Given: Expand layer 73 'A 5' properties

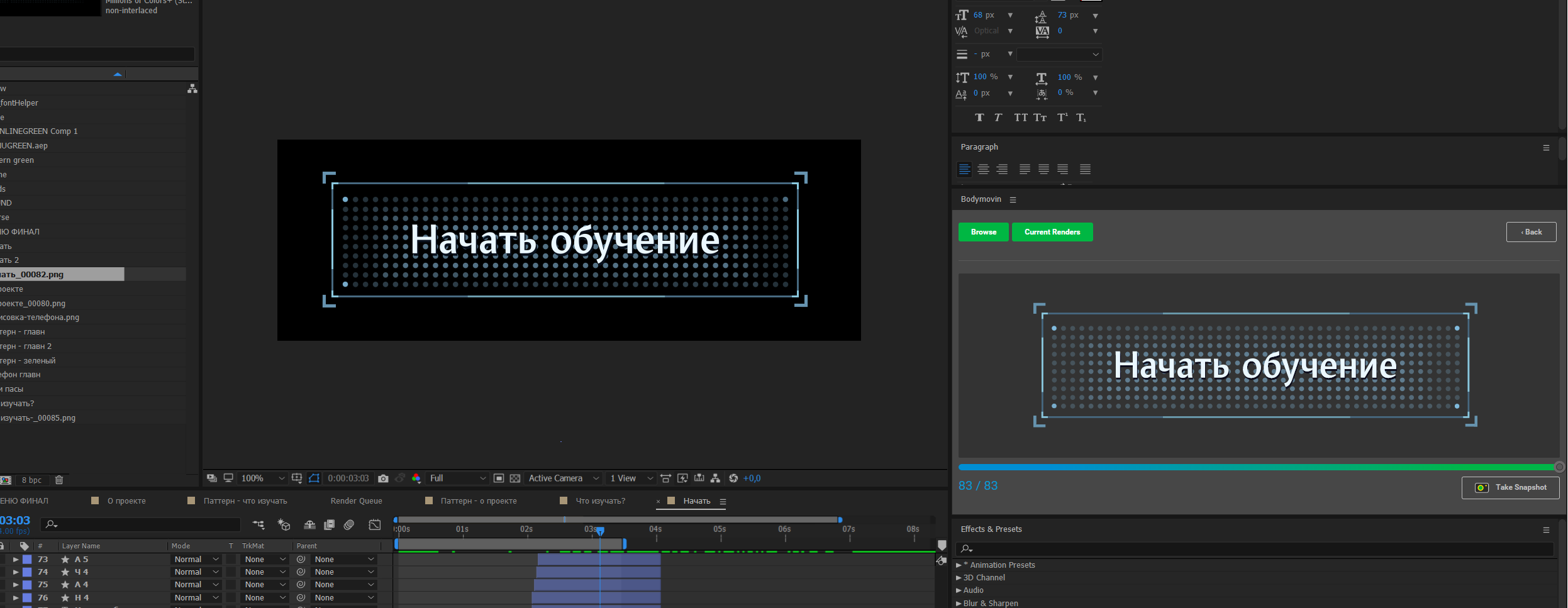Looking at the screenshot, I should 16,560.
